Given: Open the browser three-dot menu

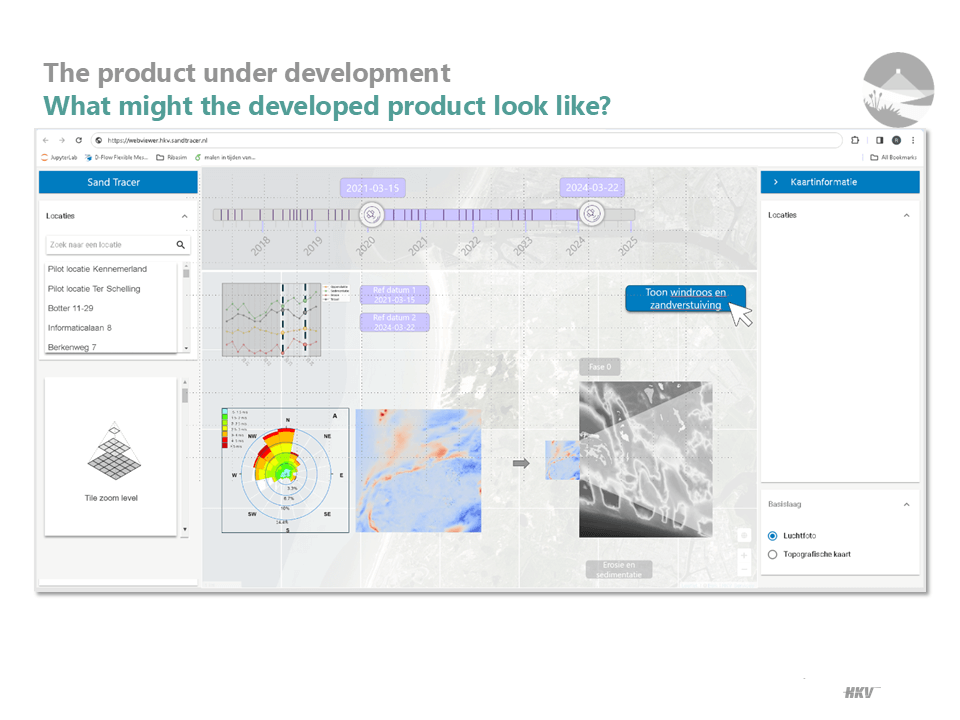Looking at the screenshot, I should 912,140.
